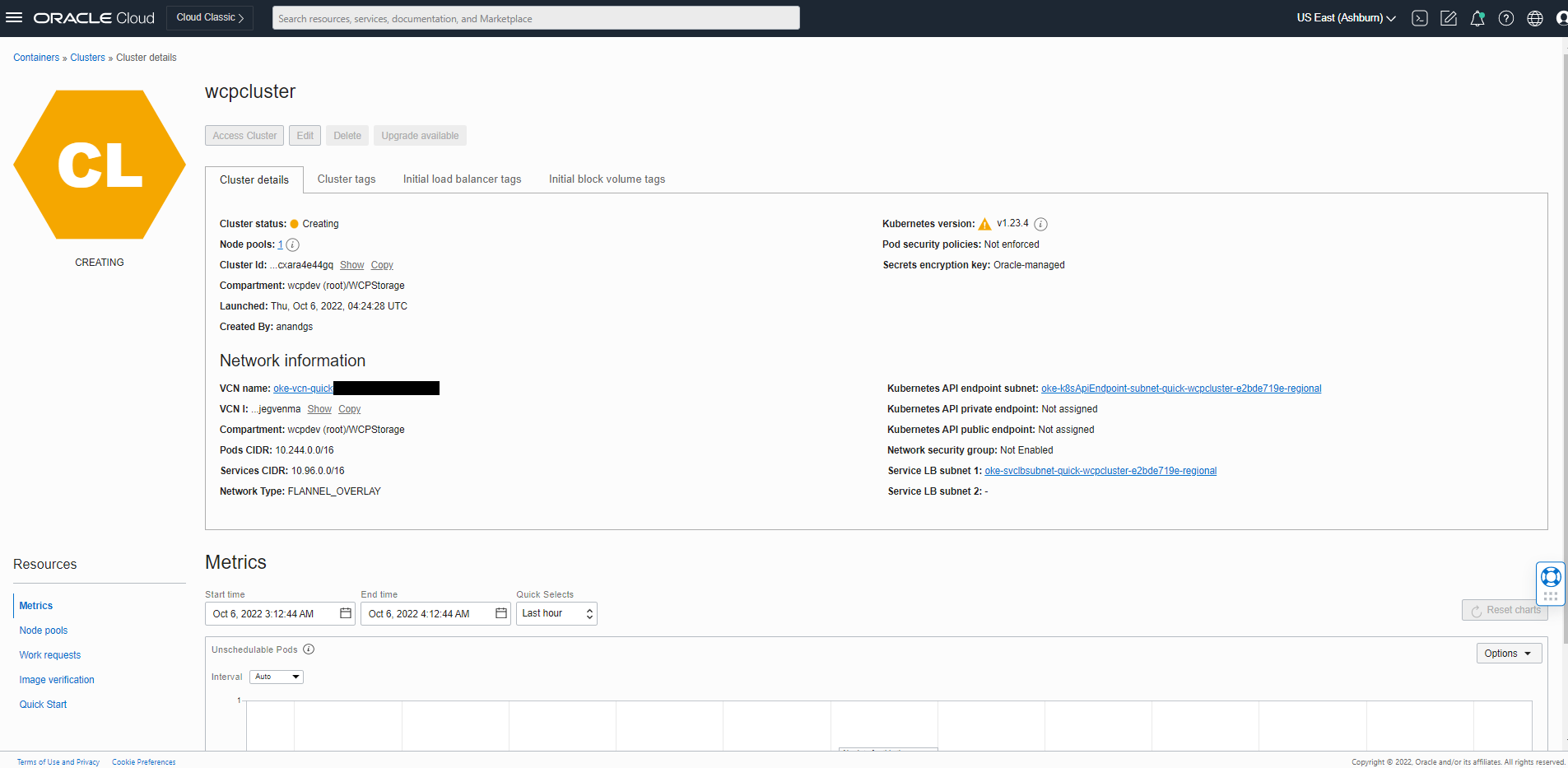Open Kubernetes API endpoint subnet link
The height and width of the screenshot is (768, 1568).
[x=1181, y=389]
